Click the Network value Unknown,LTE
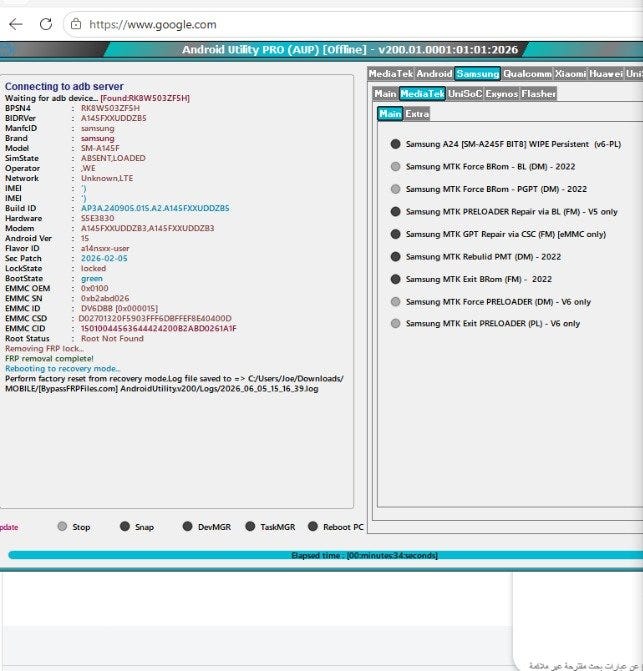Image resolution: width=643 pixels, height=671 pixels. coord(107,178)
